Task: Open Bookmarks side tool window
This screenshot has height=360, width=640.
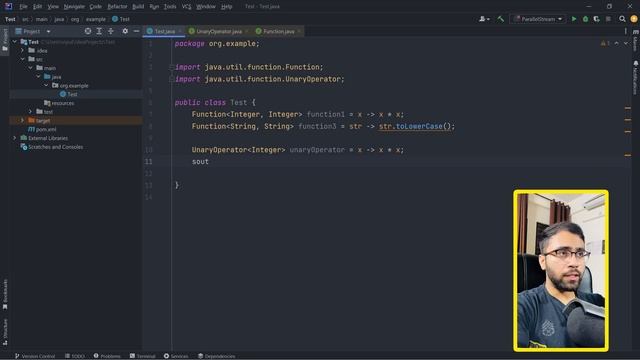Action: pos(5,294)
